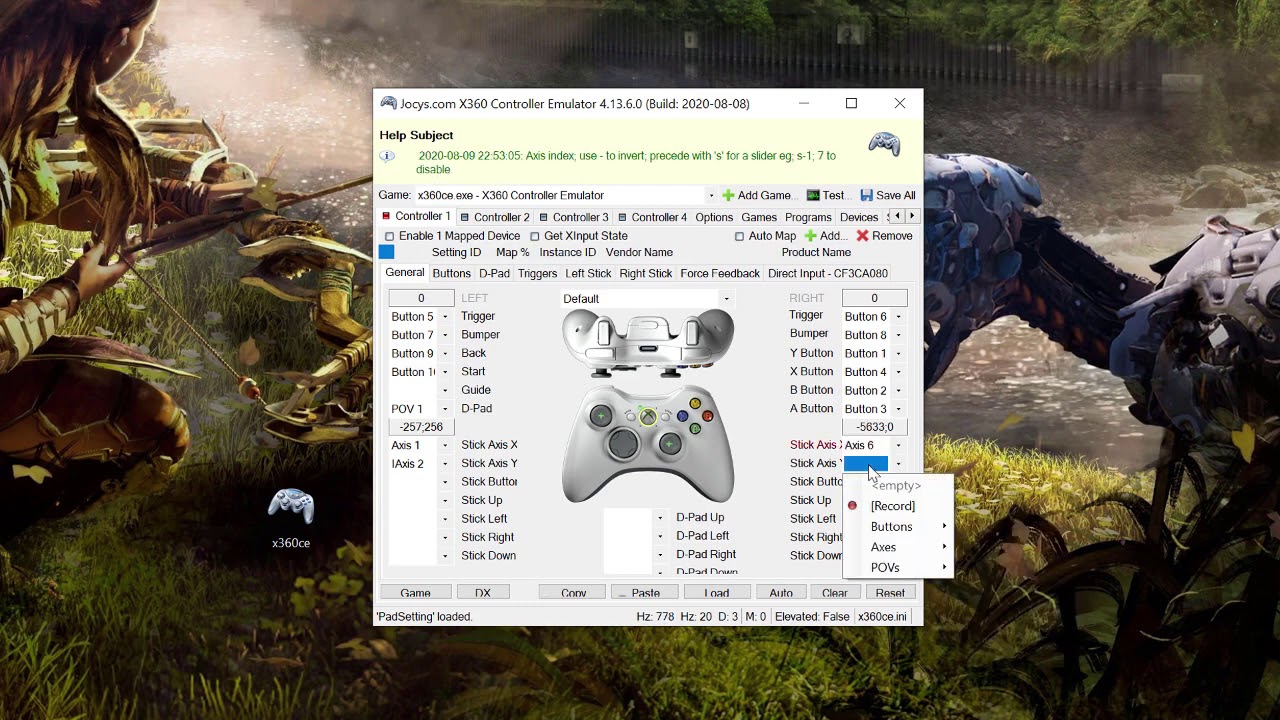Screen dimensions: 1280x720
Task: Click the left thumbstick on controller image
Action: click(x=601, y=416)
